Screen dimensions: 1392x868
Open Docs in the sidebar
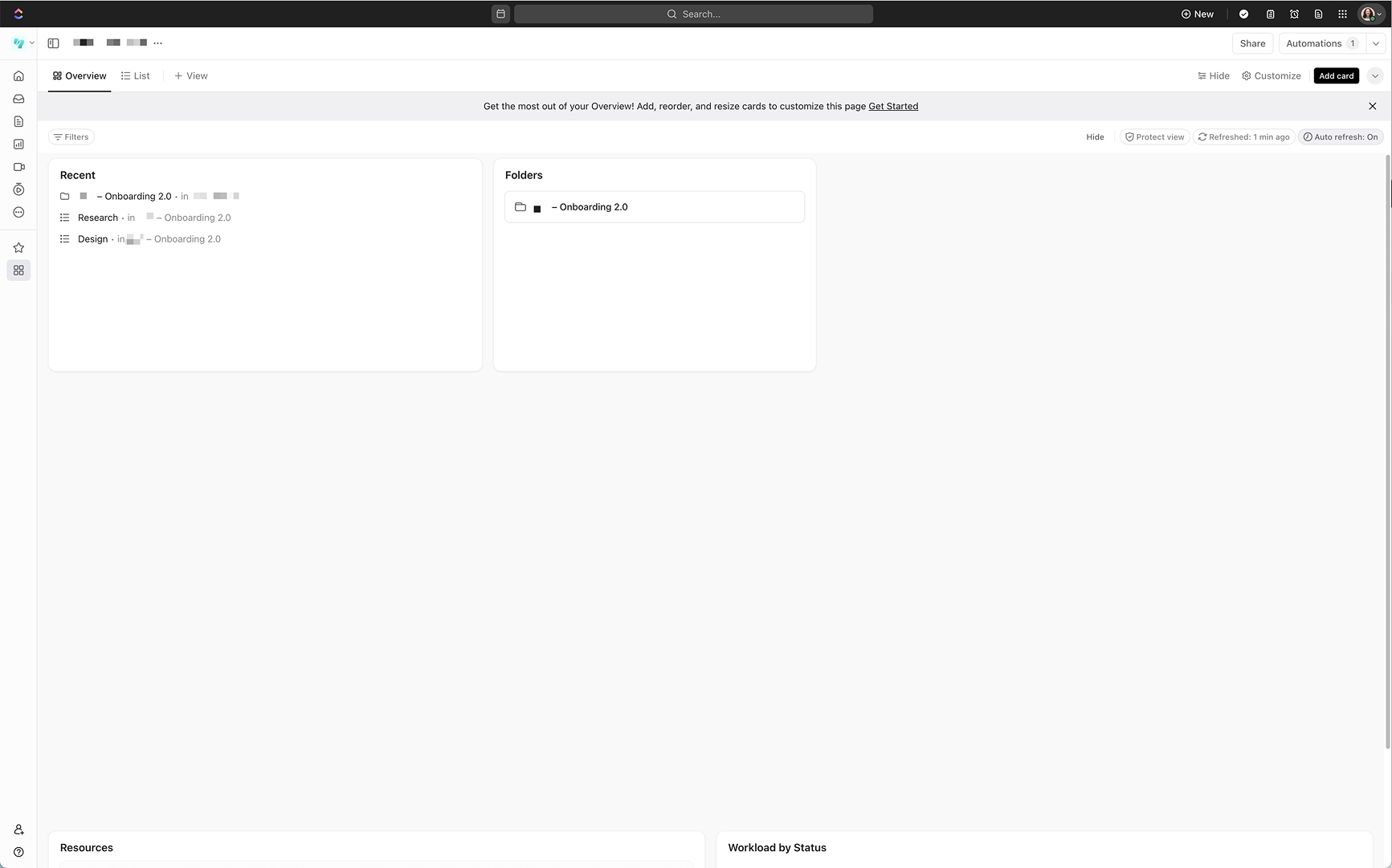click(x=18, y=121)
